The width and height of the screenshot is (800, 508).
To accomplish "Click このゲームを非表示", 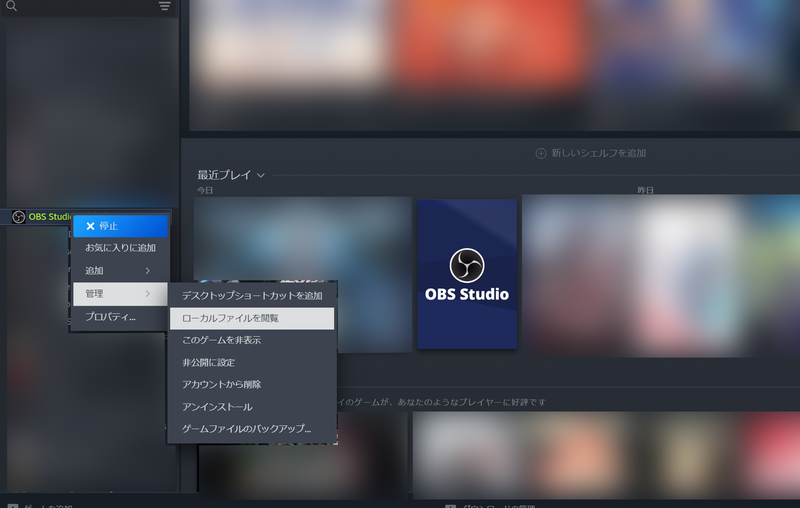I will pos(252,340).
